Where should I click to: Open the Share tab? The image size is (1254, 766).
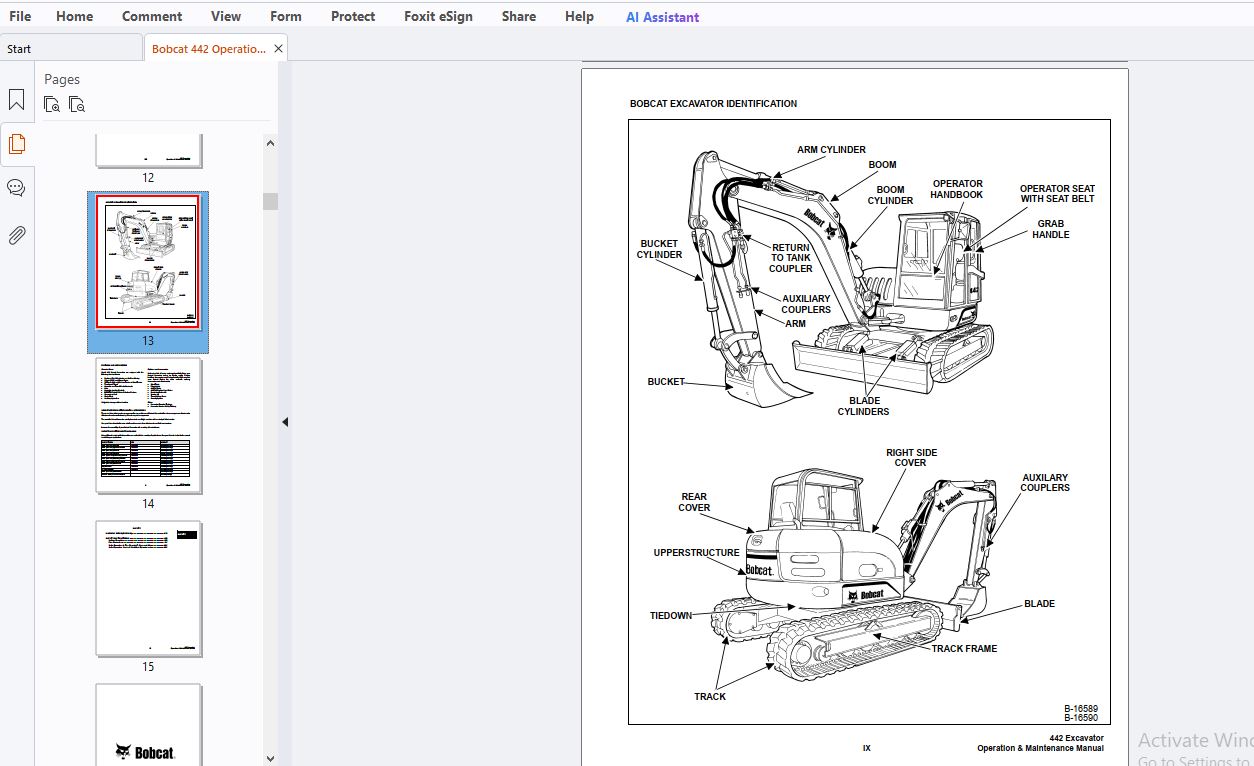coord(519,16)
